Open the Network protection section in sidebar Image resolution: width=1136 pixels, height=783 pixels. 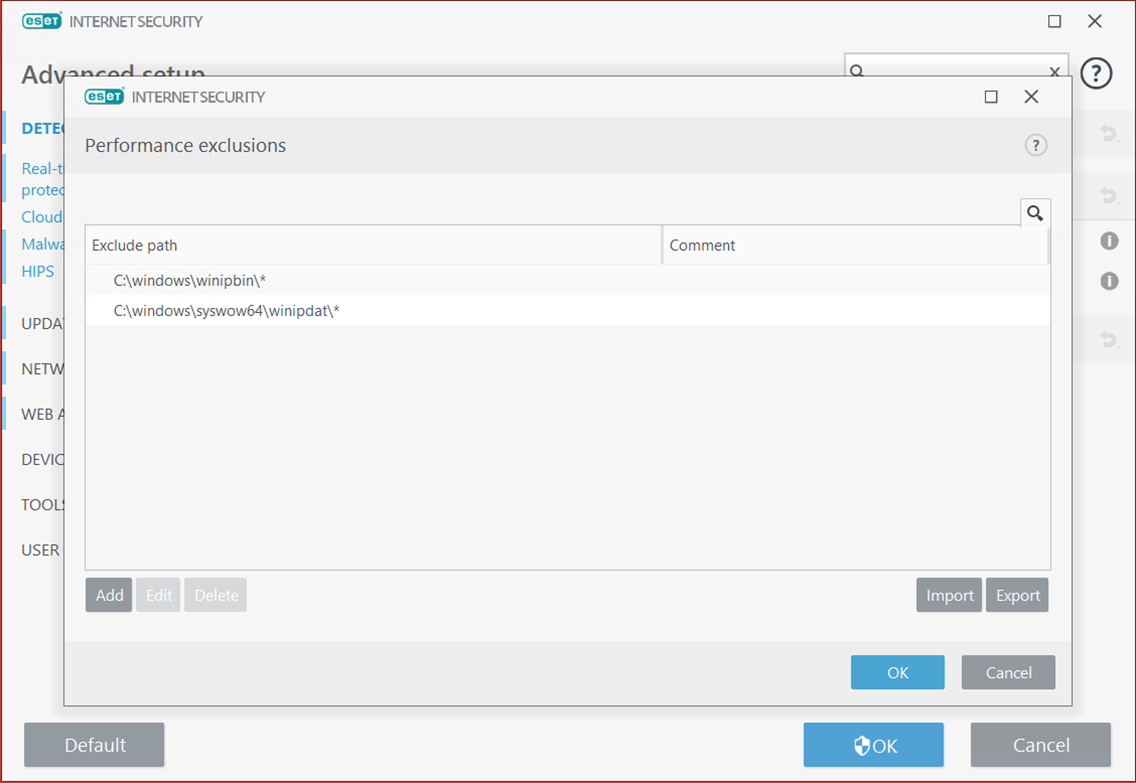click(42, 369)
